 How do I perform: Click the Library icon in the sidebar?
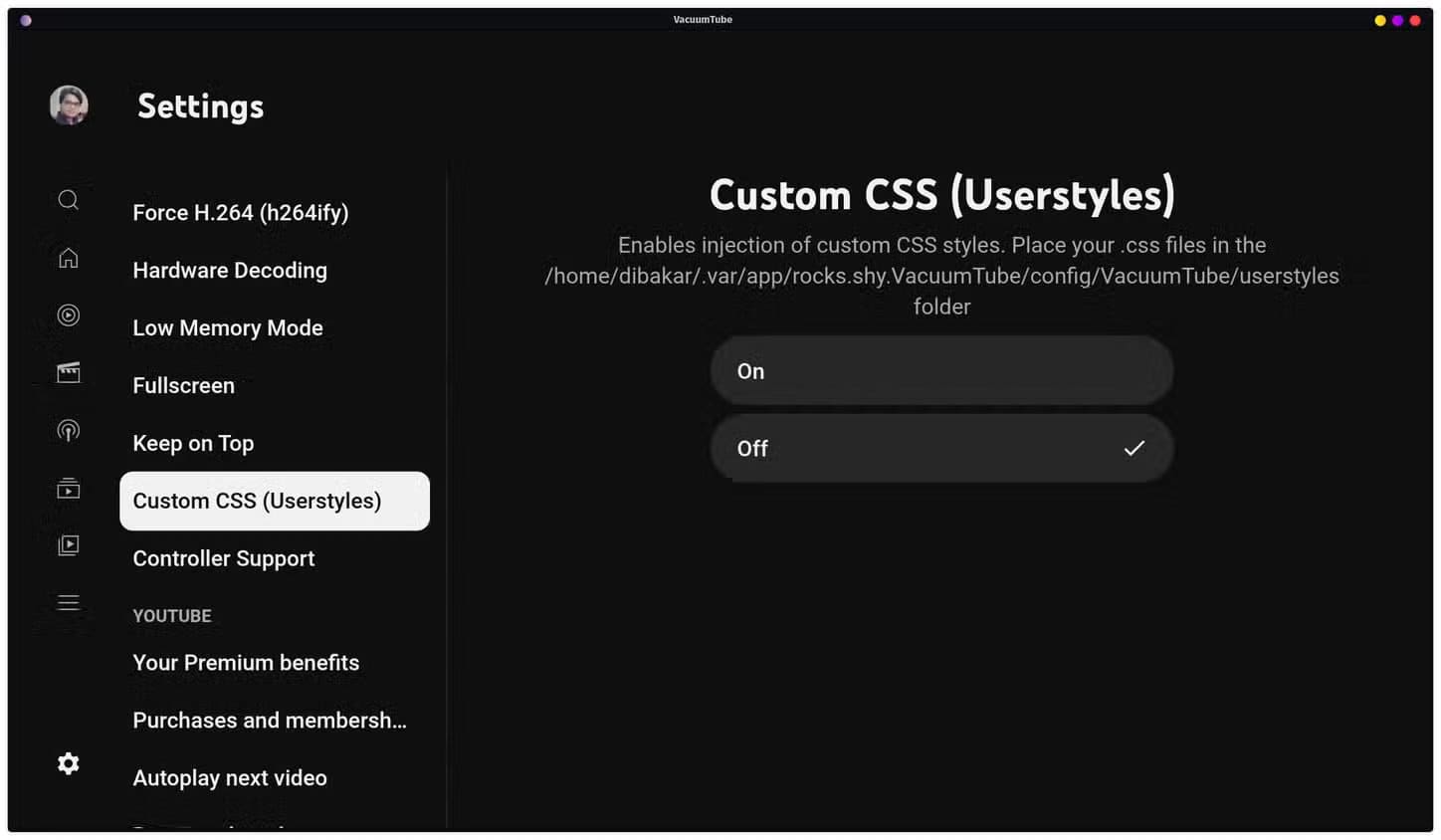68,544
